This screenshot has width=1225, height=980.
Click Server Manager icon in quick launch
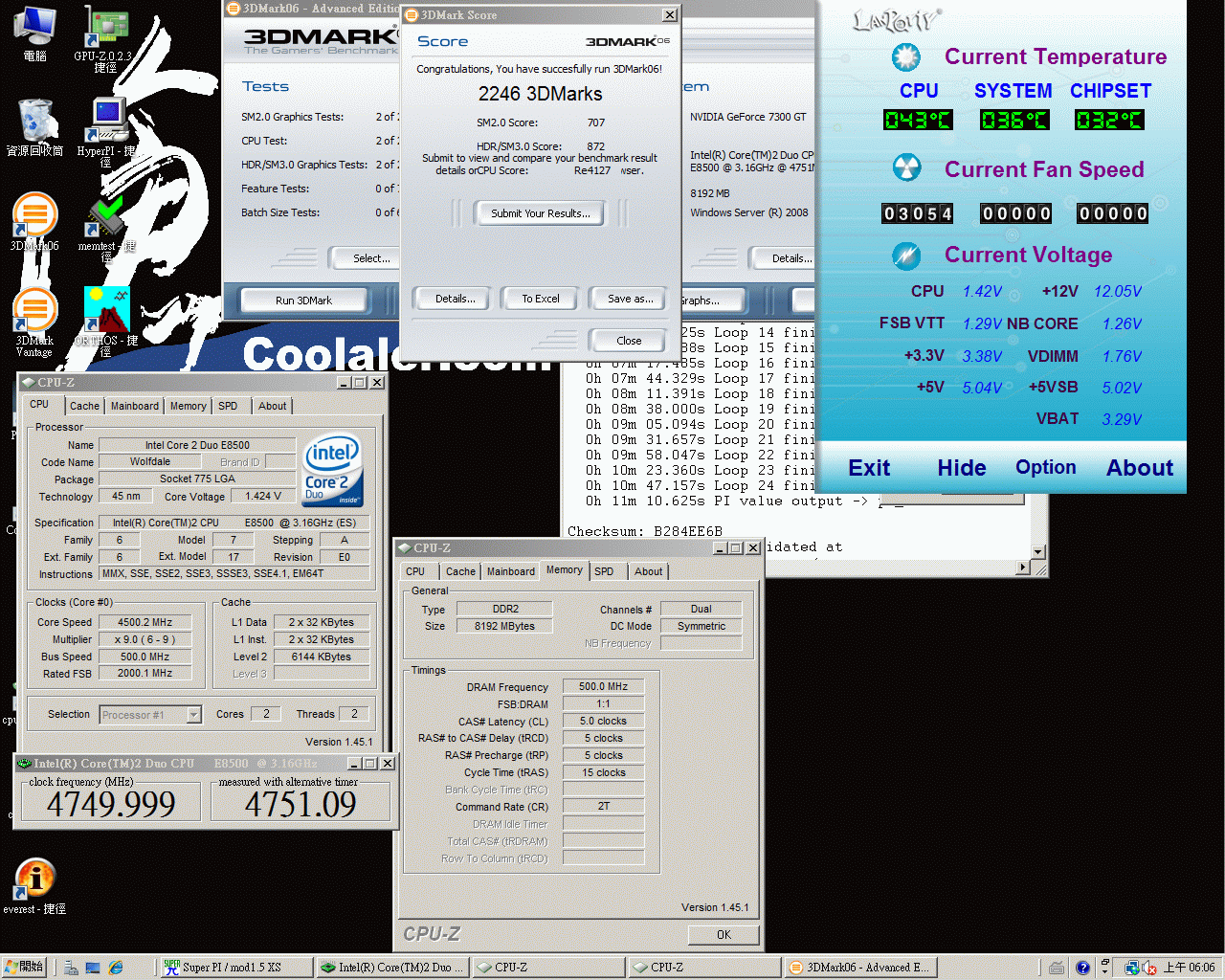pos(71,968)
